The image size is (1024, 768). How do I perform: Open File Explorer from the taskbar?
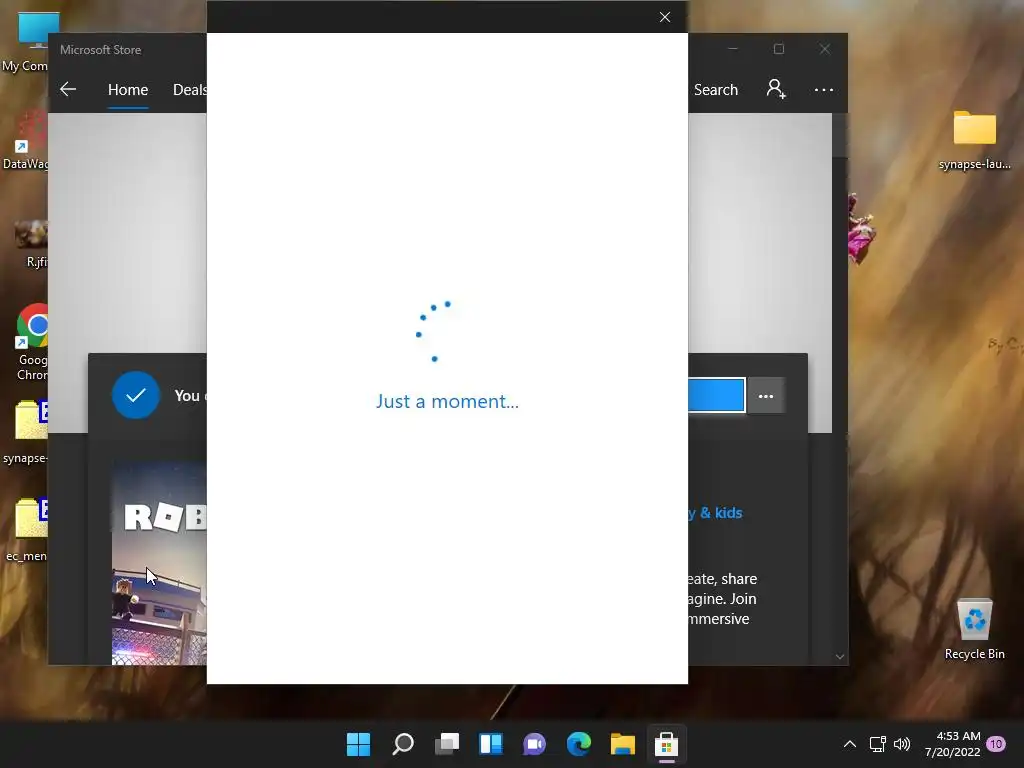(x=622, y=744)
